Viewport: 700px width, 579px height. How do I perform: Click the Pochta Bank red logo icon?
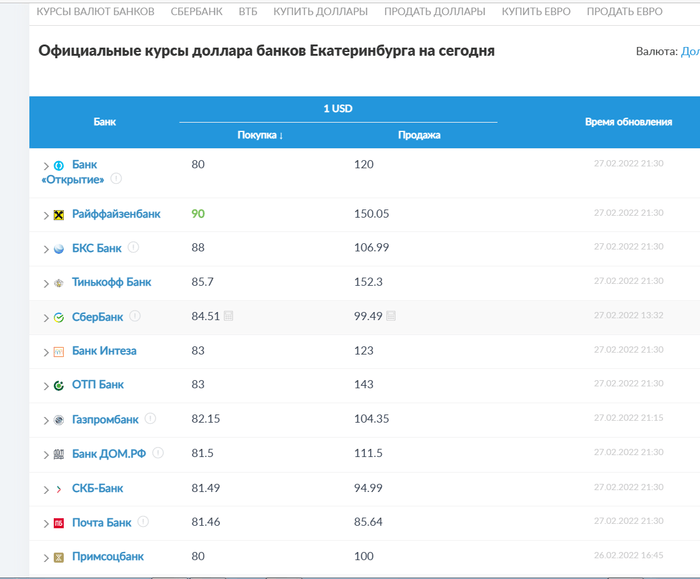coord(58,523)
